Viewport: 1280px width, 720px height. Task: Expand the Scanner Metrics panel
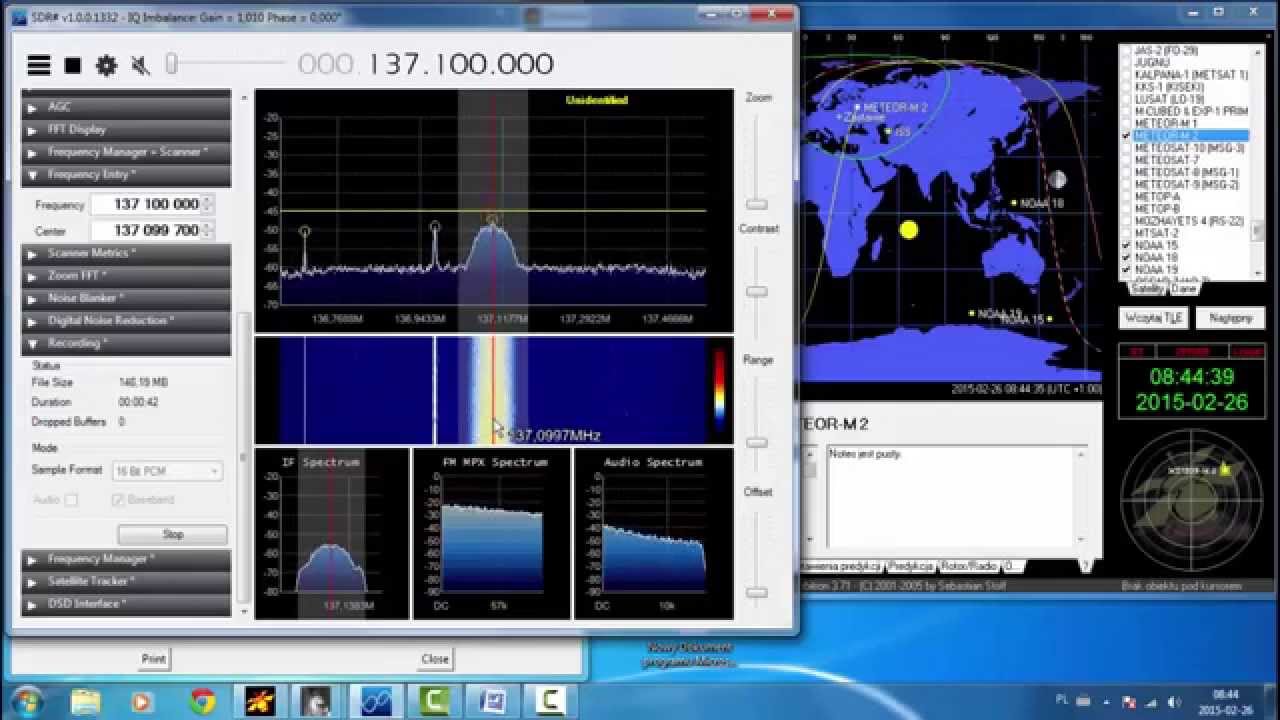pyautogui.click(x=126, y=253)
